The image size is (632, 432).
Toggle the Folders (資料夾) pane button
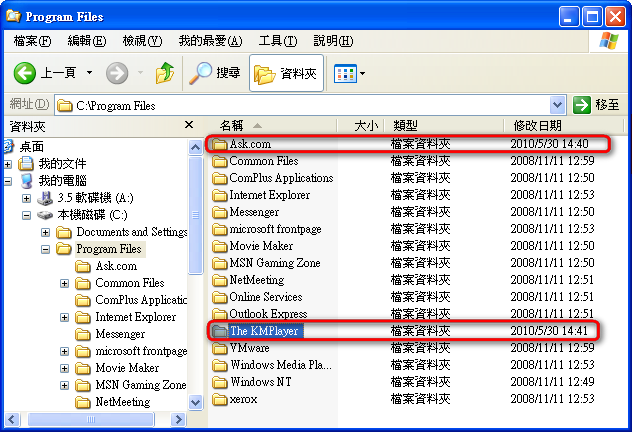point(286,73)
